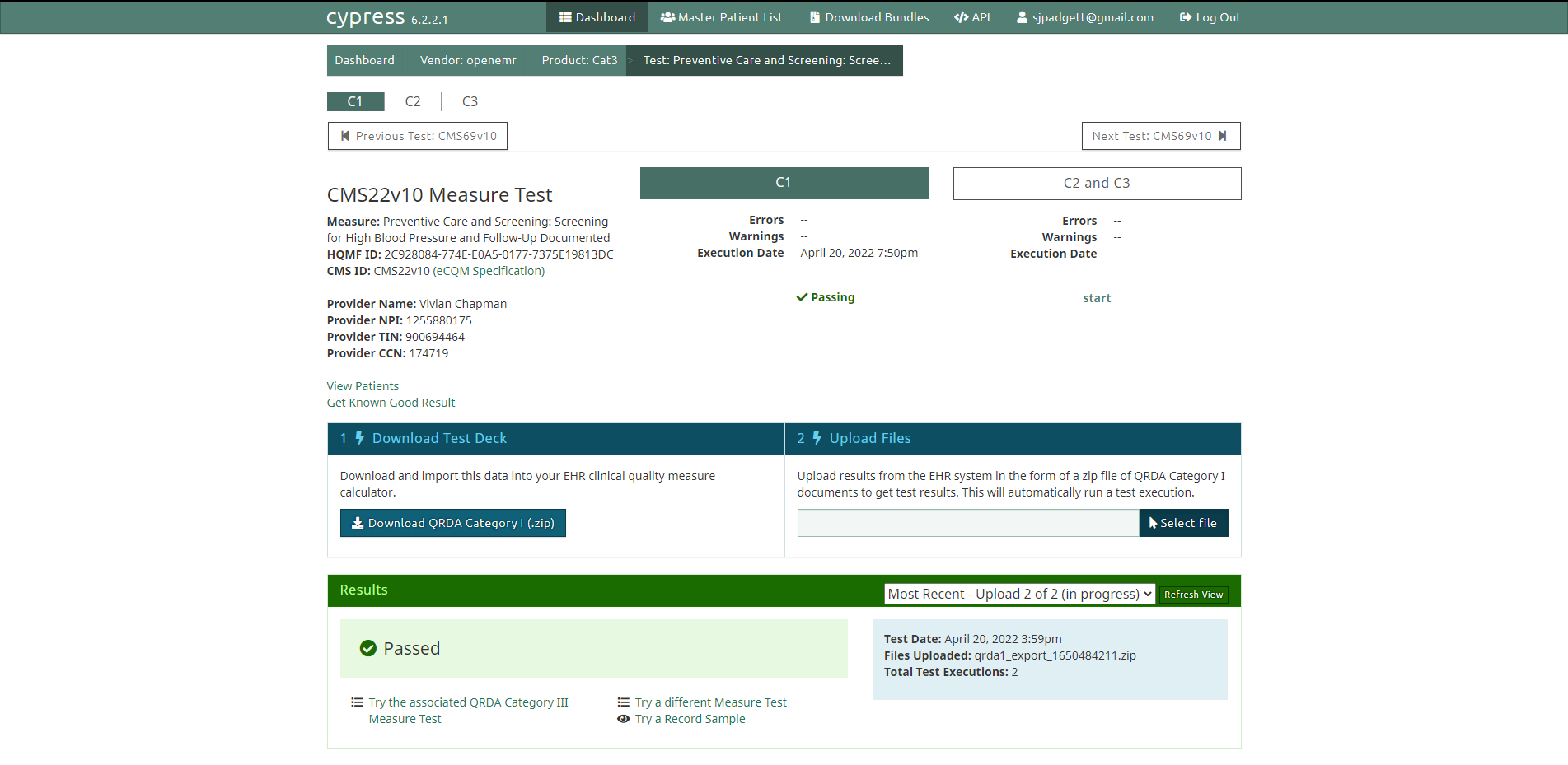Click the cursor icon on the Select file button
The height and width of the screenshot is (765, 1568).
click(x=1152, y=523)
